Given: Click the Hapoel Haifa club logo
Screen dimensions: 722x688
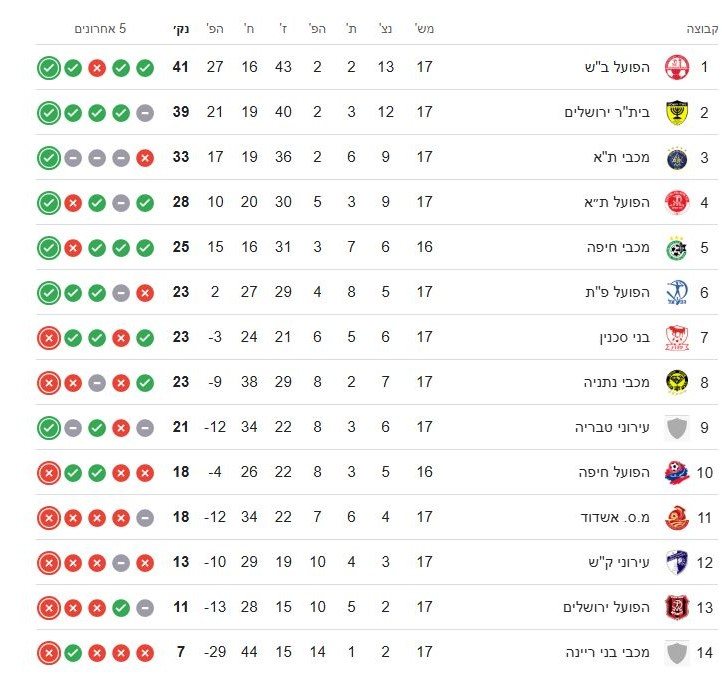Looking at the screenshot, I should coord(677,472).
